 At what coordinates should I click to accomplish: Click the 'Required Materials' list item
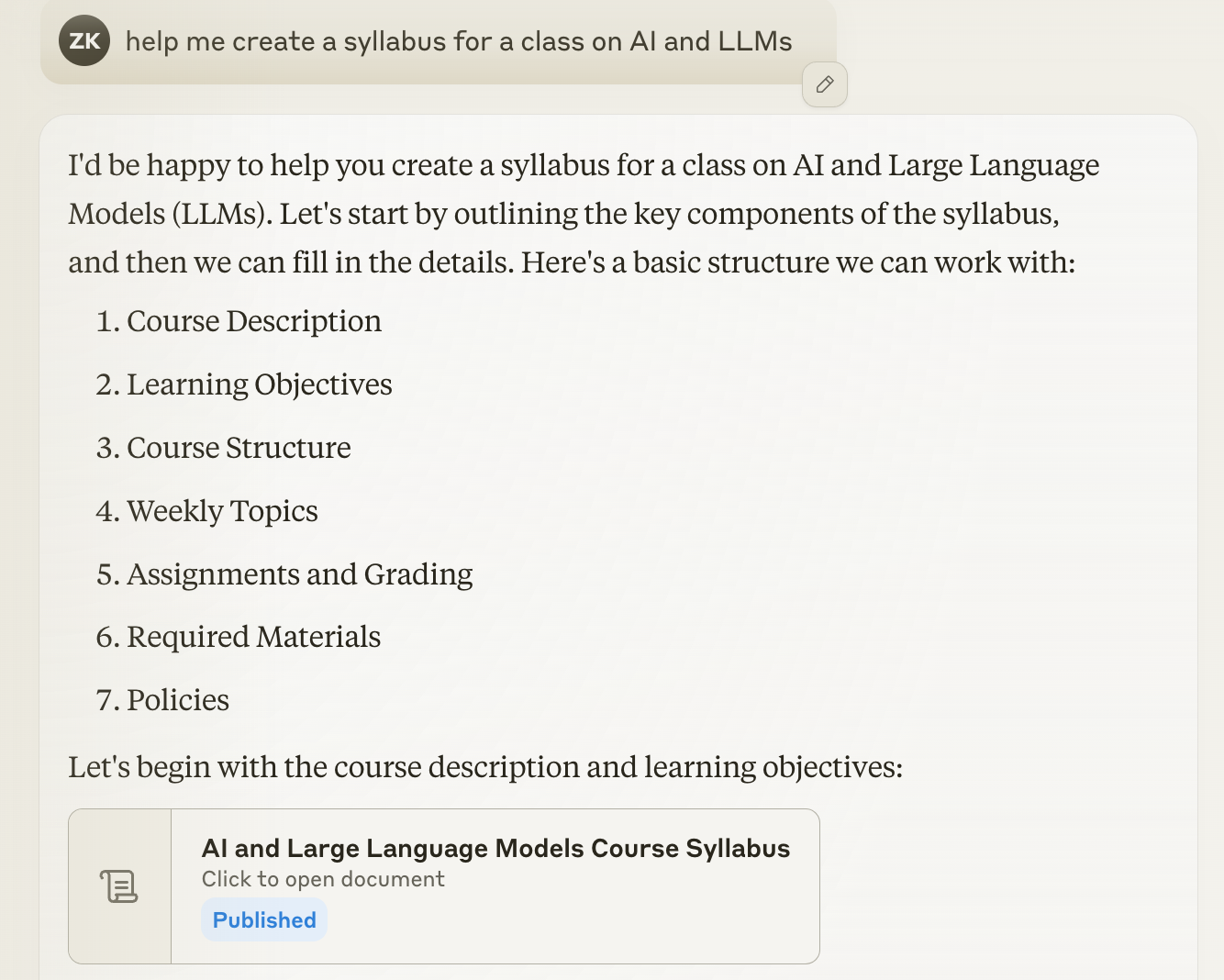(253, 637)
